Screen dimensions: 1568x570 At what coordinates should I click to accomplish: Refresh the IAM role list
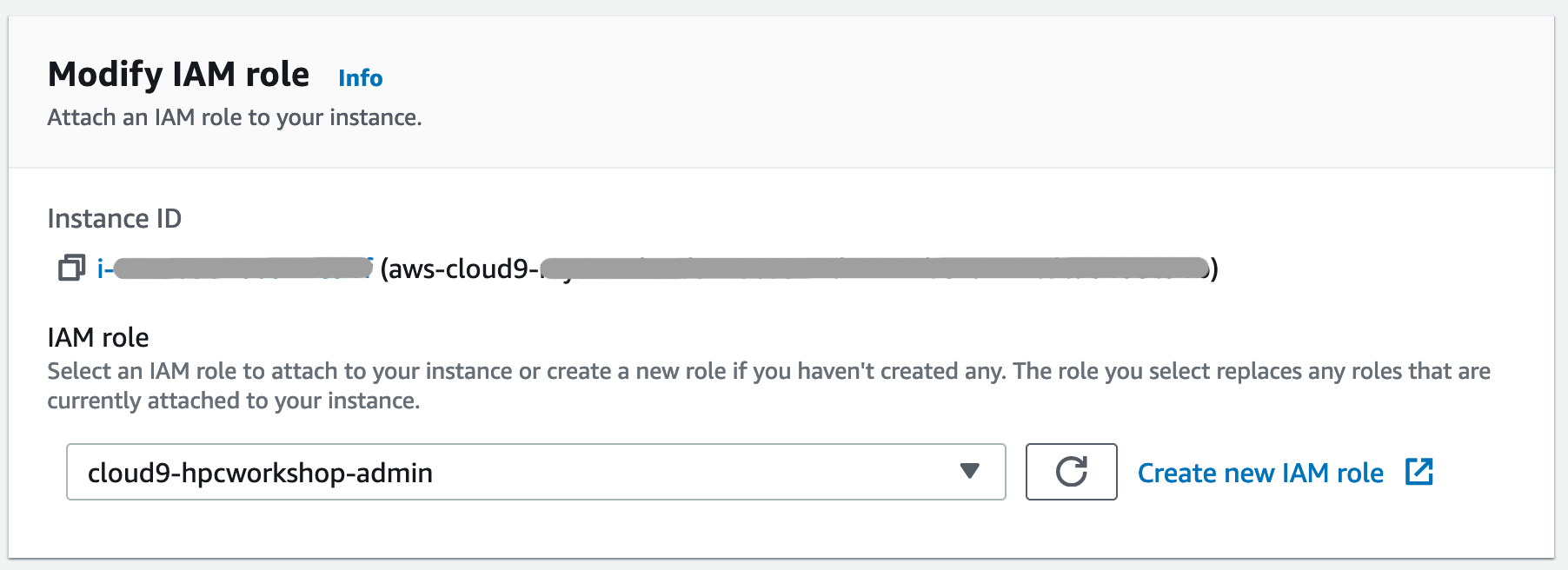coord(1071,472)
